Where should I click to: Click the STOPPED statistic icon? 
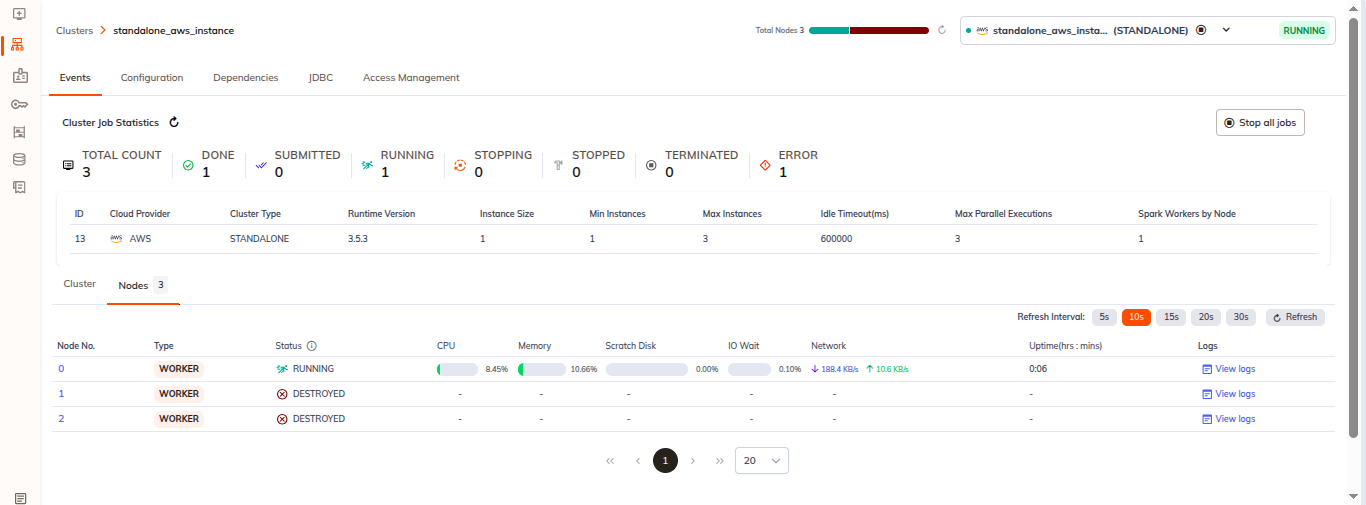coord(558,165)
